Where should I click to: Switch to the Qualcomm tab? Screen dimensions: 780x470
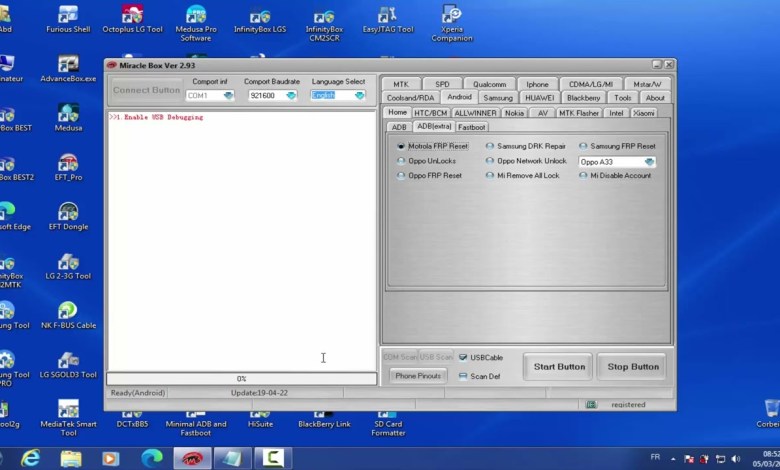[489, 84]
